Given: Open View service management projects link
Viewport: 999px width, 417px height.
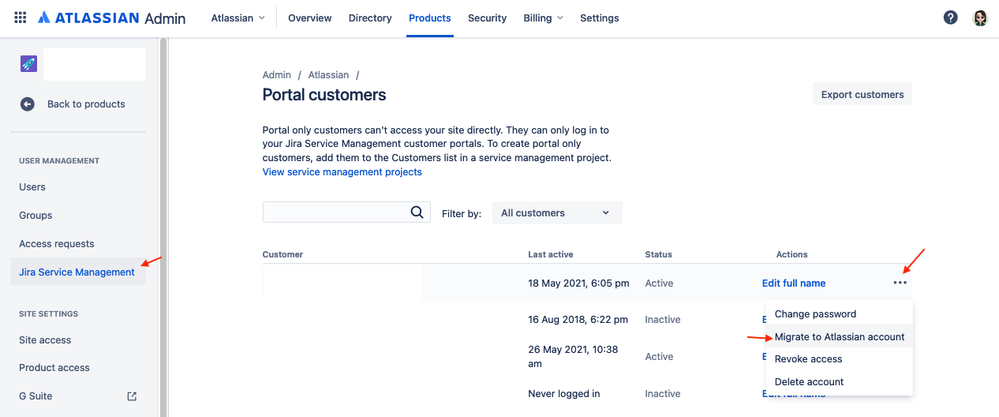Looking at the screenshot, I should (342, 172).
